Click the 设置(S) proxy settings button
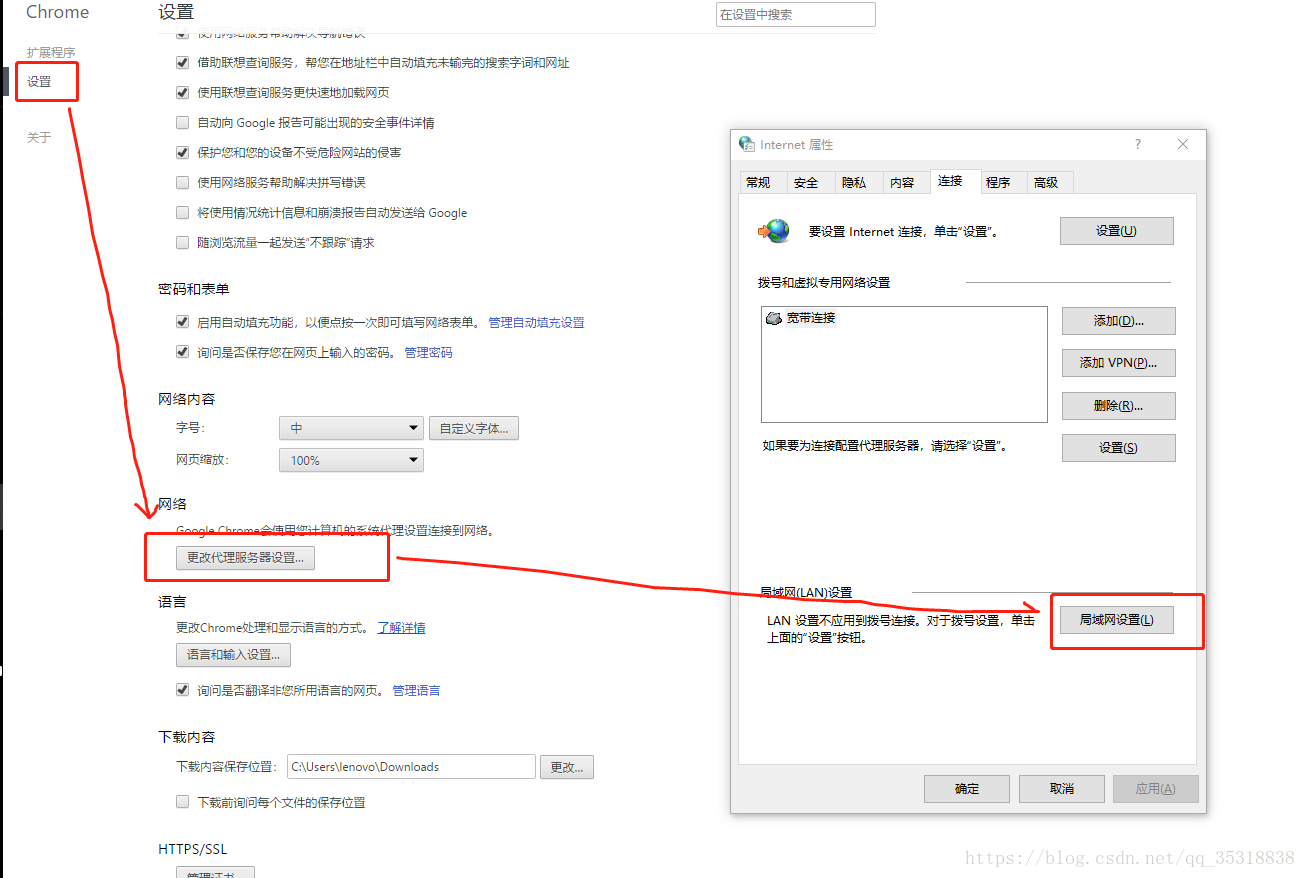The width and height of the screenshot is (1306, 878). click(x=1118, y=448)
